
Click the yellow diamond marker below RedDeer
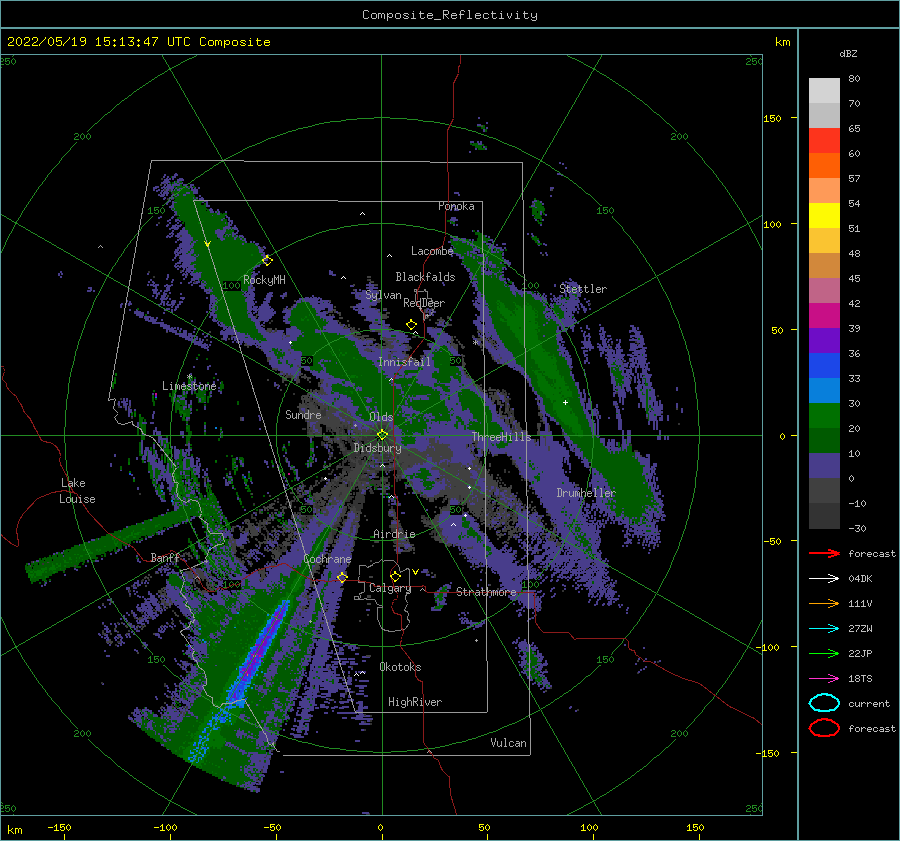point(411,325)
